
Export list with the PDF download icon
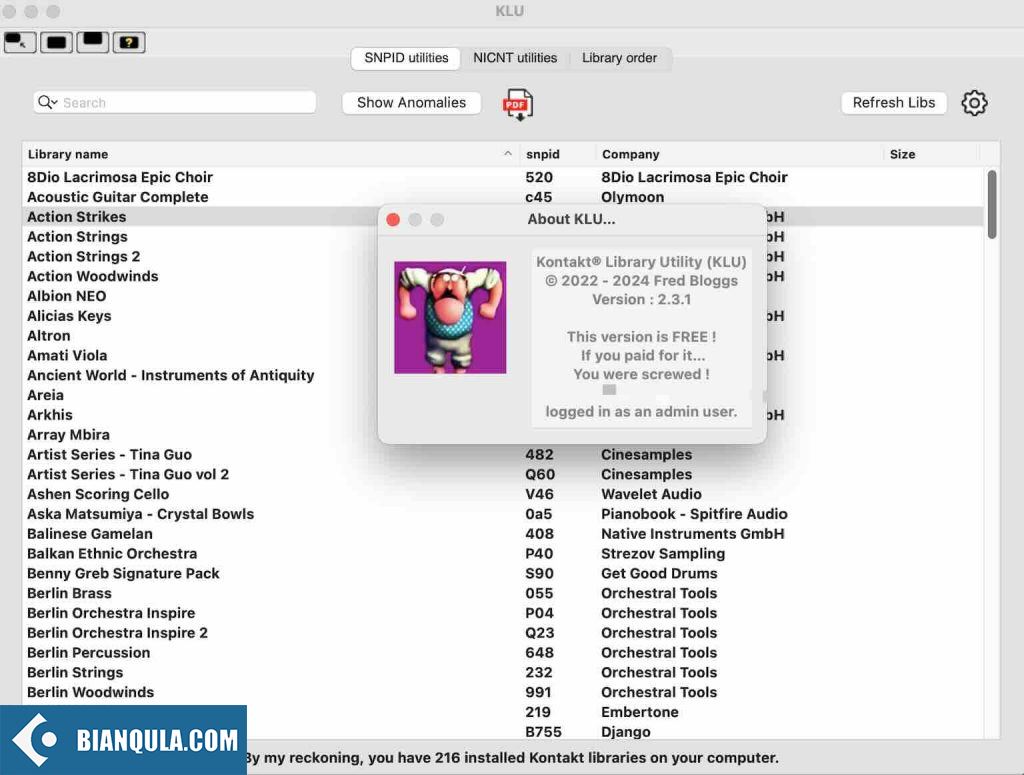[518, 104]
